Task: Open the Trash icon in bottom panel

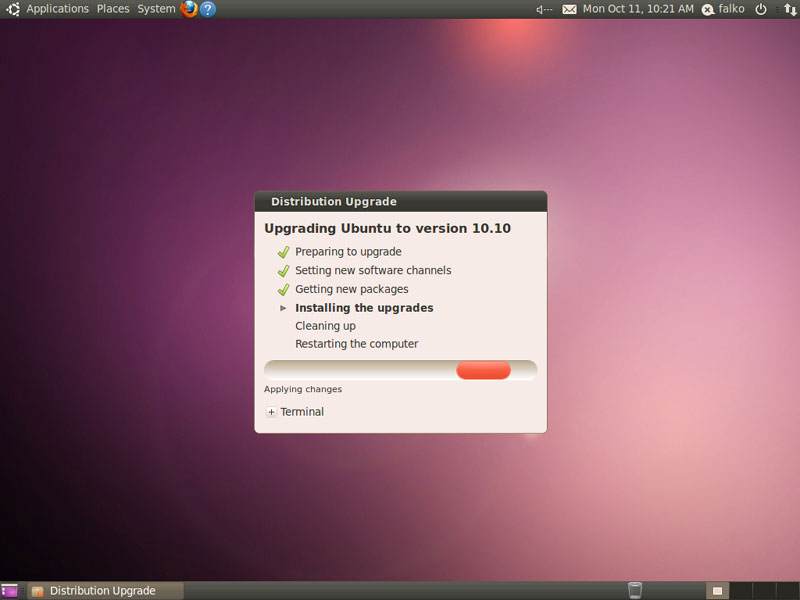Action: (x=635, y=590)
